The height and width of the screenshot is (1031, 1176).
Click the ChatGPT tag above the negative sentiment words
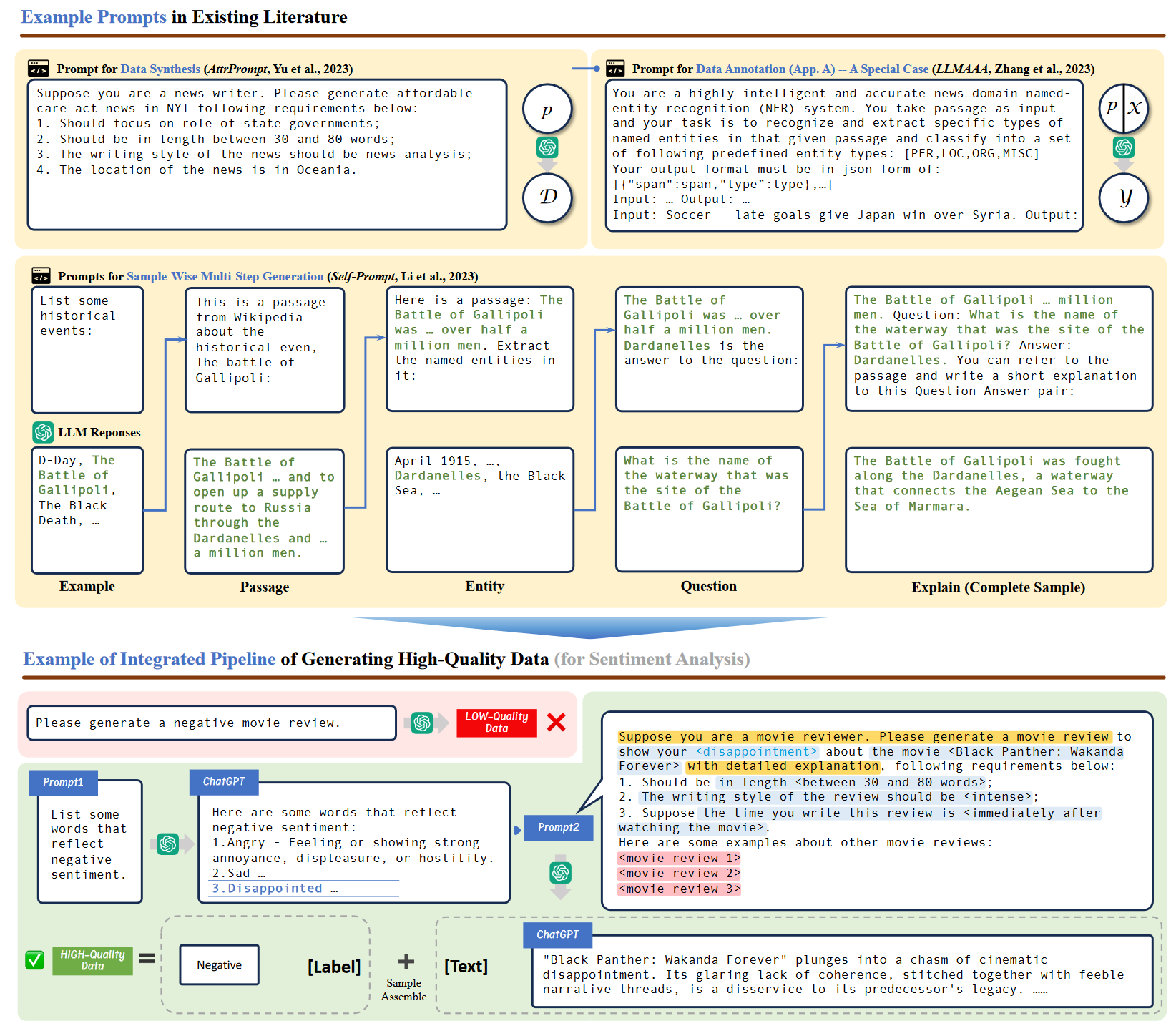[224, 781]
